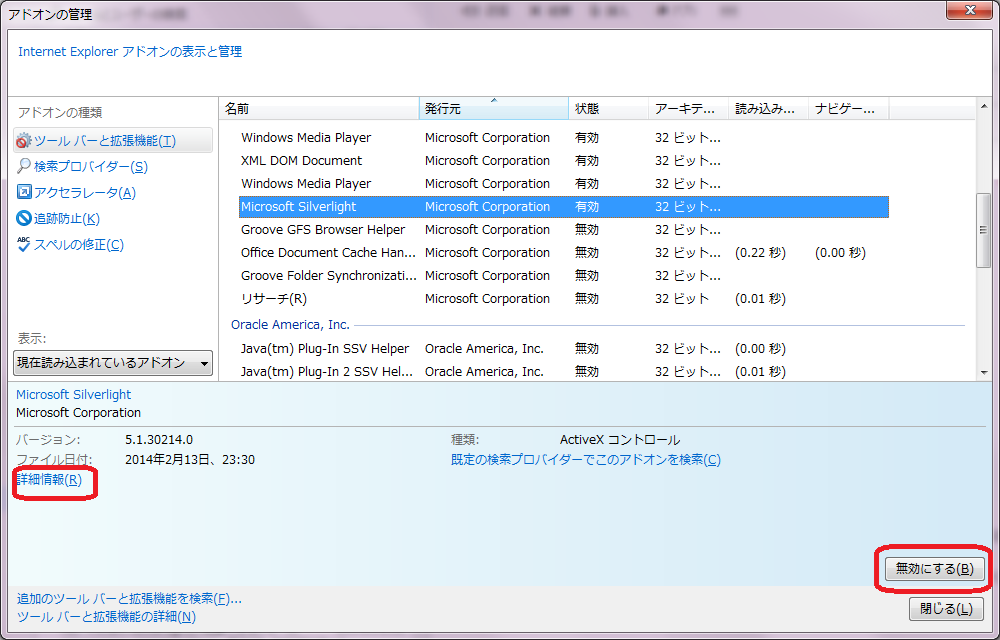Click the tracking protection blocked icon
Screen dimensions: 1000x640
tap(24, 219)
